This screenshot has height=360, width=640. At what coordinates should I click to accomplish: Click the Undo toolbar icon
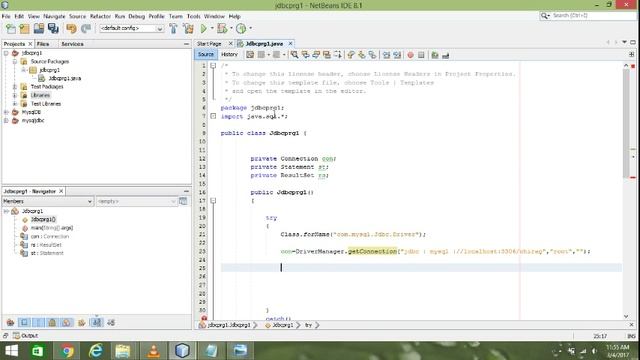click(x=71, y=28)
